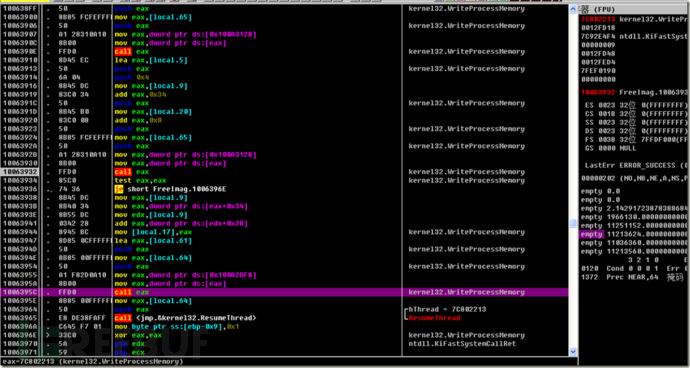
Task: Click the flags value 00000202
Action: (x=598, y=178)
